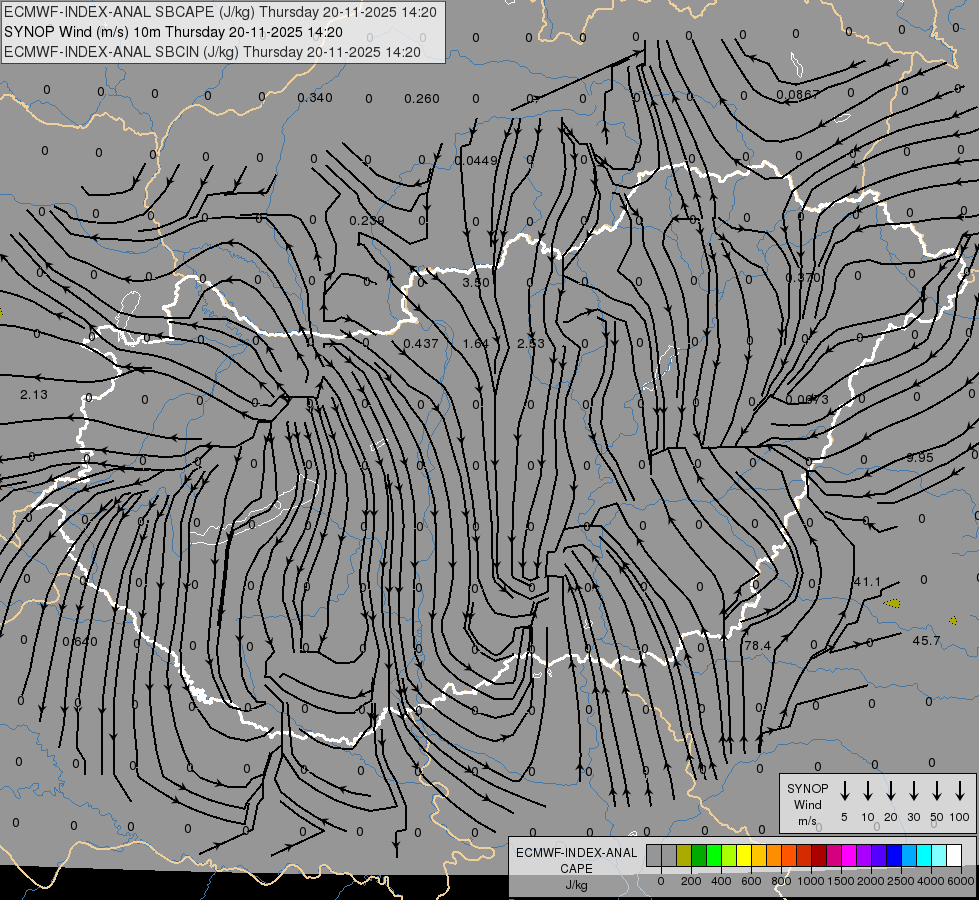Click the 5 m/s wind arrow in legend
The image size is (979, 900).
(x=844, y=791)
